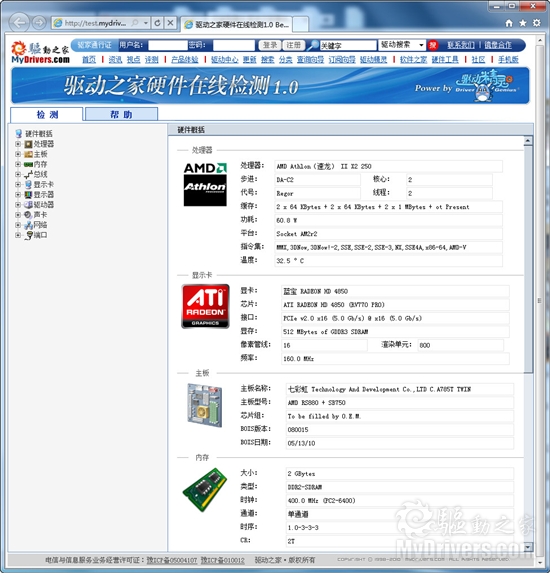
Task: Click the MyDrivers.com site logo
Action: (x=40, y=52)
